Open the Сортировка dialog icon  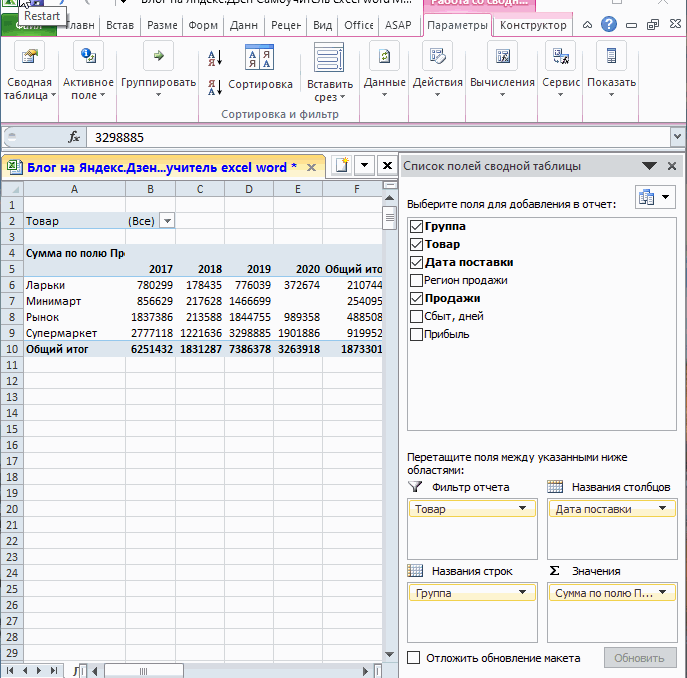(259, 57)
